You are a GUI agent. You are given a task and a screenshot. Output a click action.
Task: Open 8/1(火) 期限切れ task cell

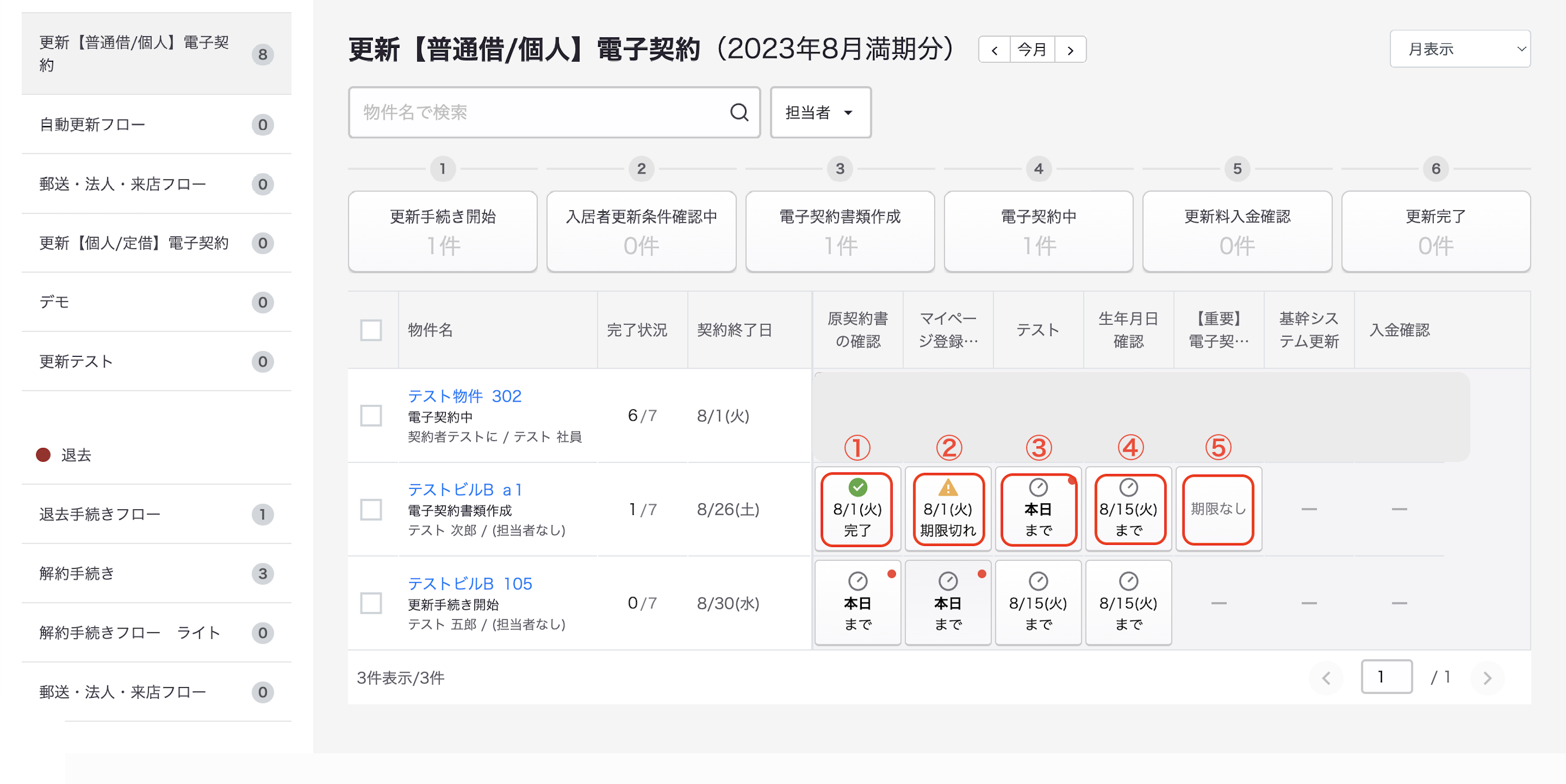(x=948, y=509)
